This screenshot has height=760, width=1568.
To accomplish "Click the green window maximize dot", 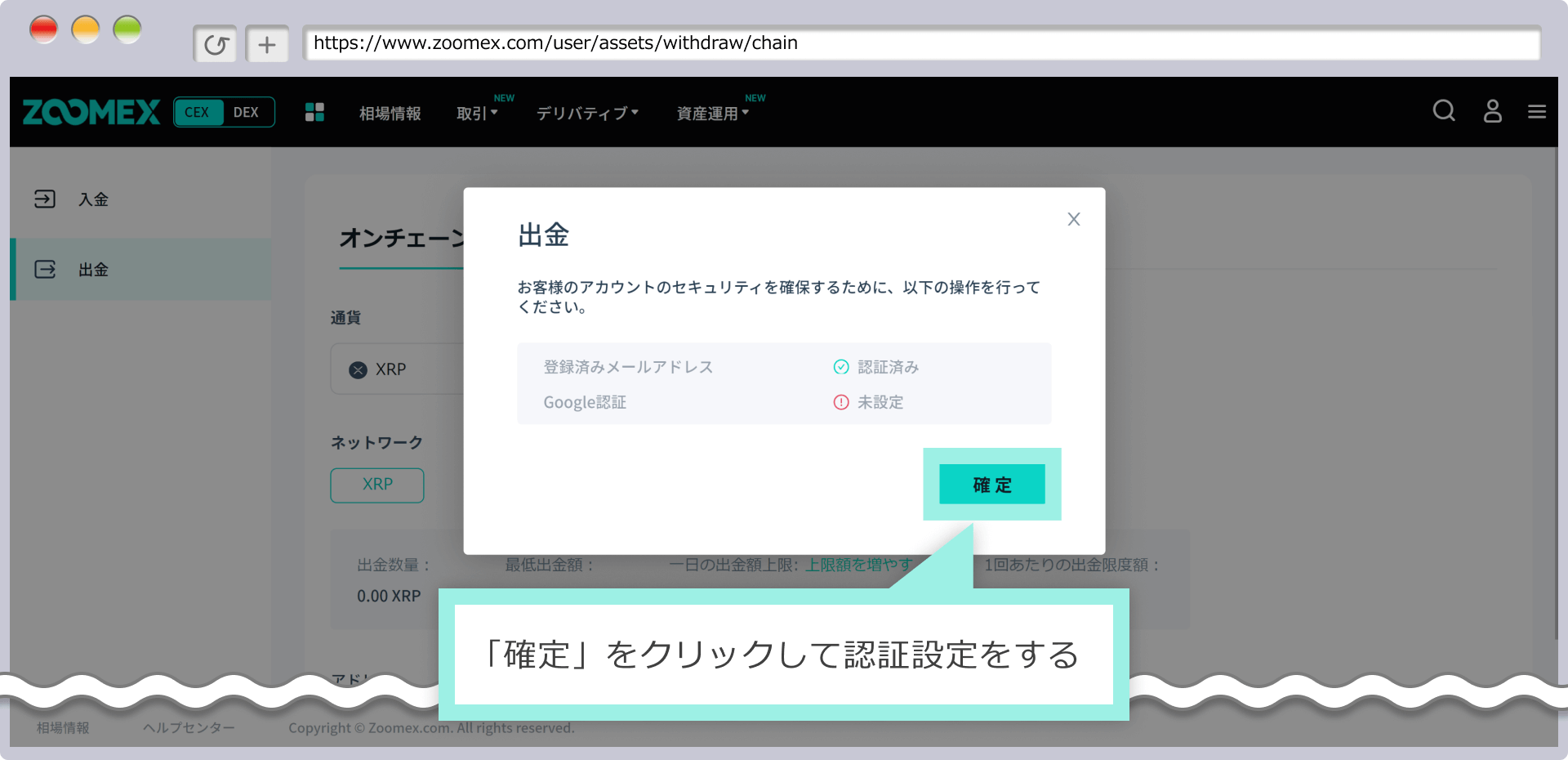I will pos(127,30).
